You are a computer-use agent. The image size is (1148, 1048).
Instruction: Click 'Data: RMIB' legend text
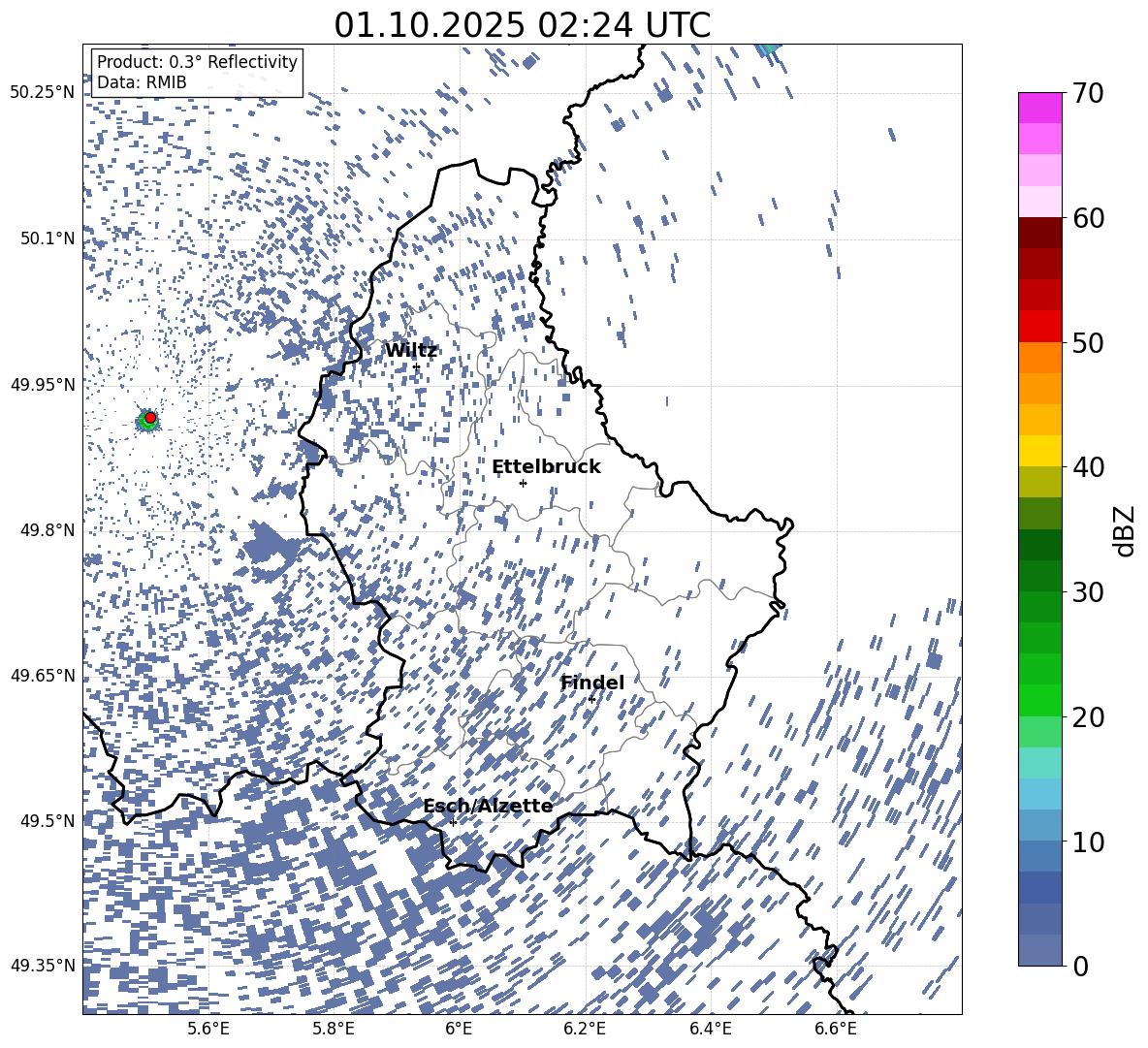142,82
